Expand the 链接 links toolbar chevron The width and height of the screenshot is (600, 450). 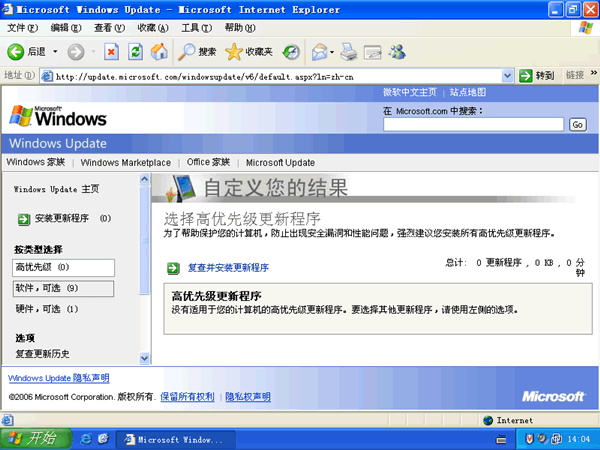[x=594, y=73]
